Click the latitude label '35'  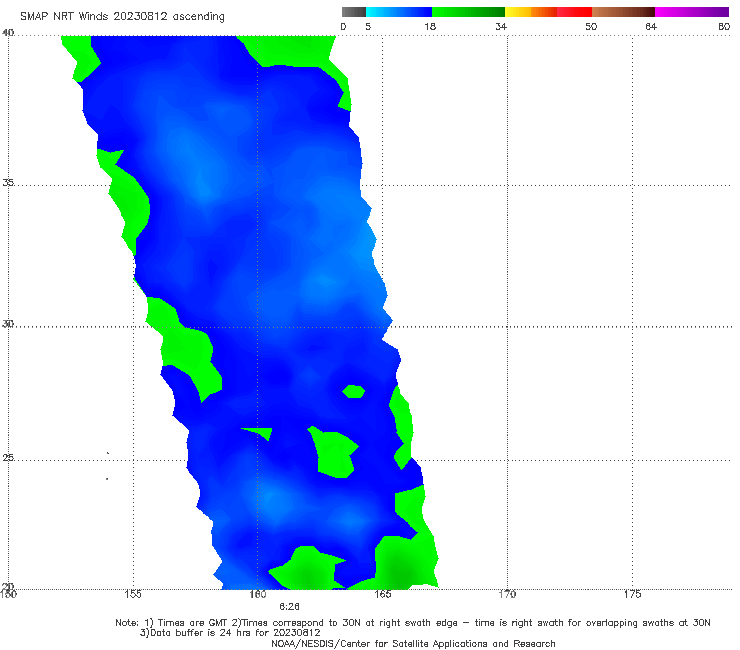tap(8, 182)
